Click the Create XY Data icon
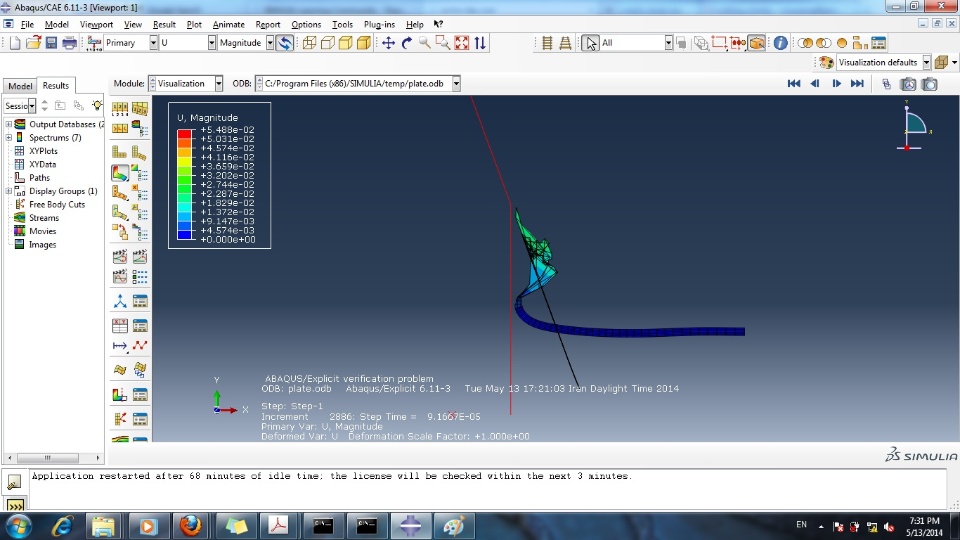This screenshot has width=960, height=540. point(120,326)
